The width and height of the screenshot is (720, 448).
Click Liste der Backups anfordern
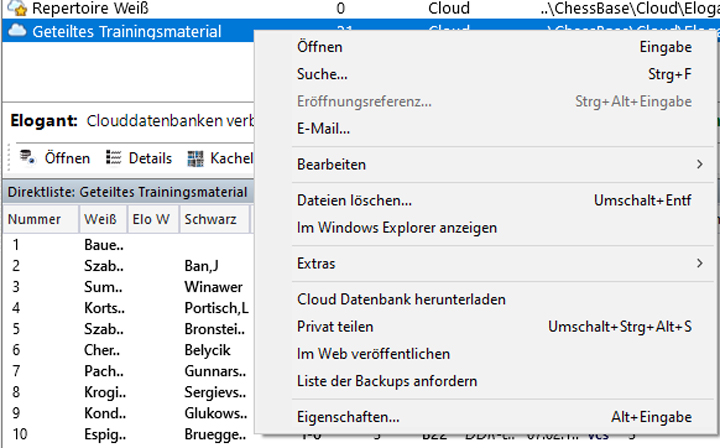click(x=387, y=381)
